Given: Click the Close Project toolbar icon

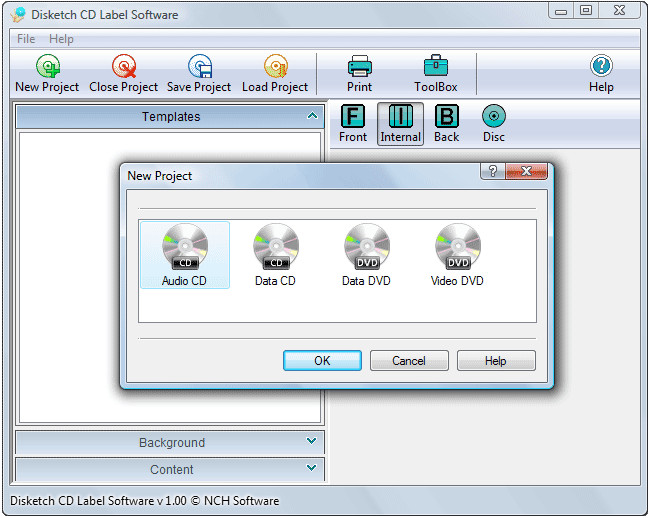Looking at the screenshot, I should tap(123, 74).
